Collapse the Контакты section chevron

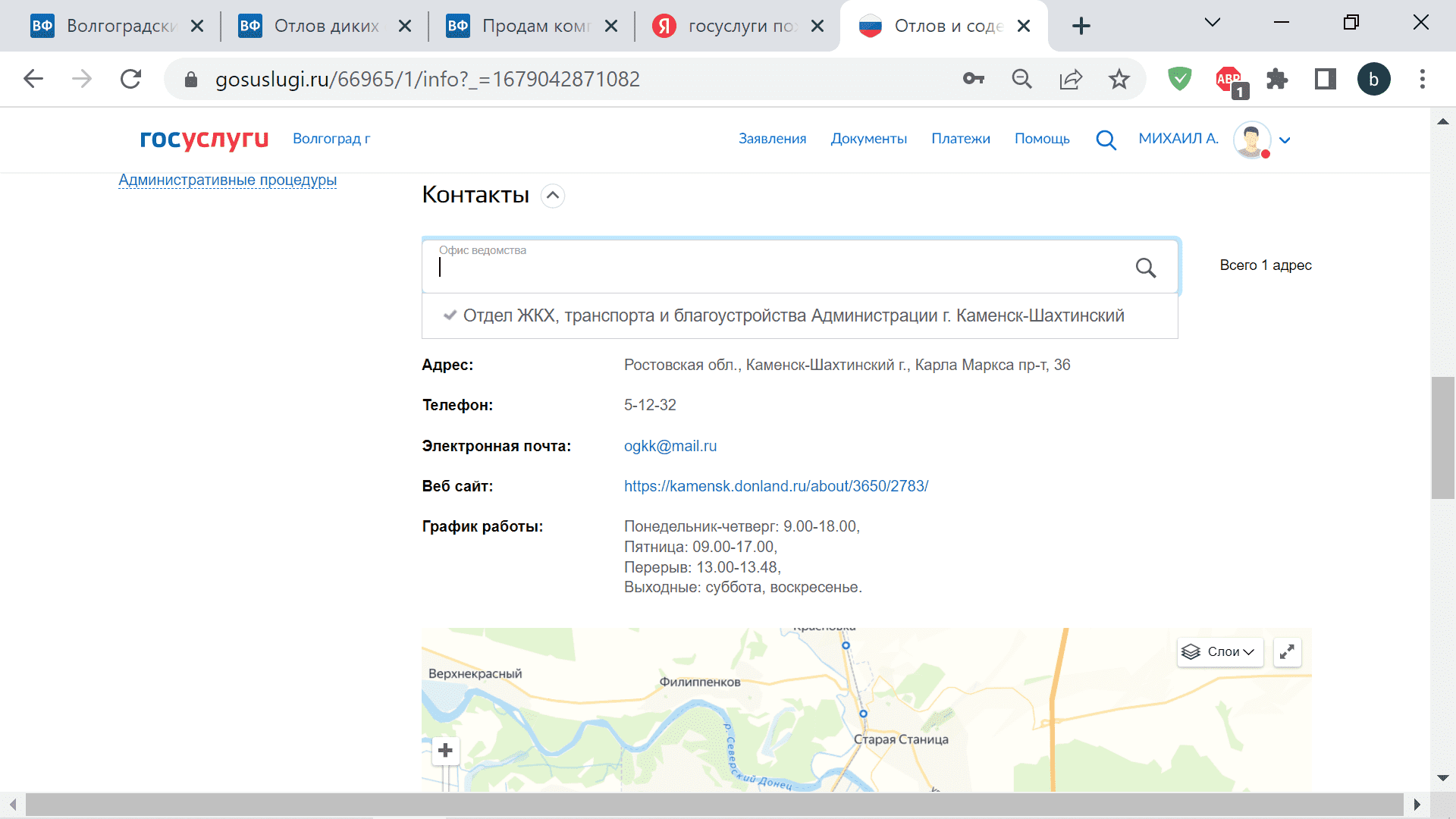[553, 196]
